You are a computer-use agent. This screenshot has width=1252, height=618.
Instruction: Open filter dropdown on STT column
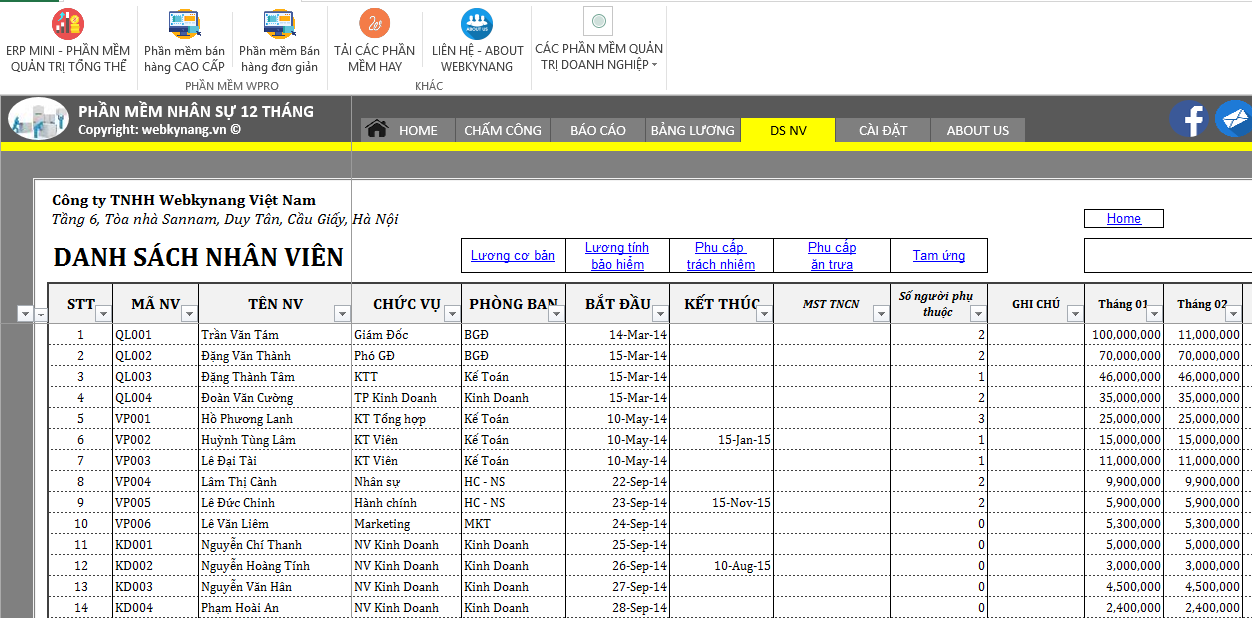coord(104,314)
